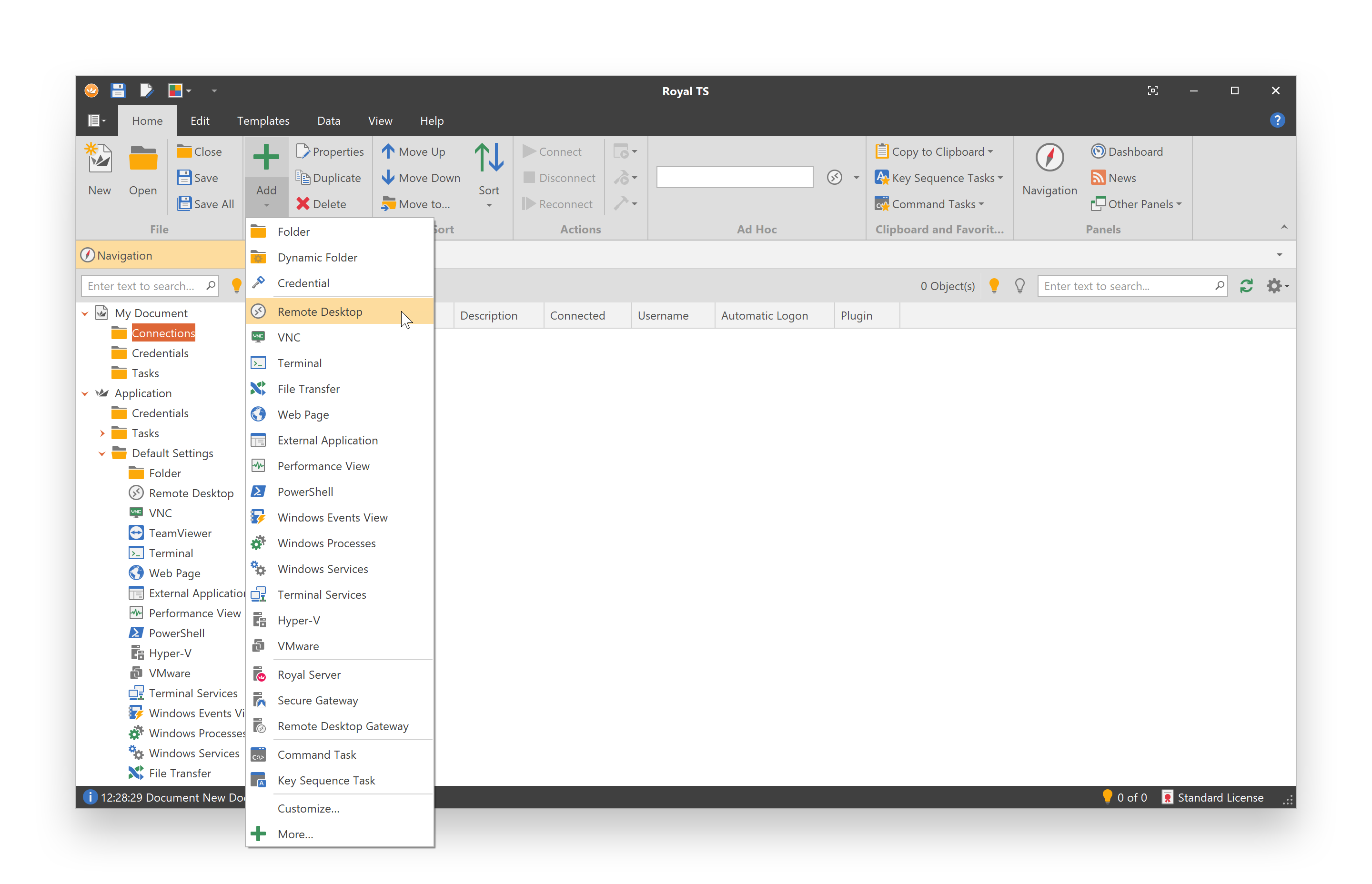Expand the Application Tasks folder

click(x=102, y=433)
